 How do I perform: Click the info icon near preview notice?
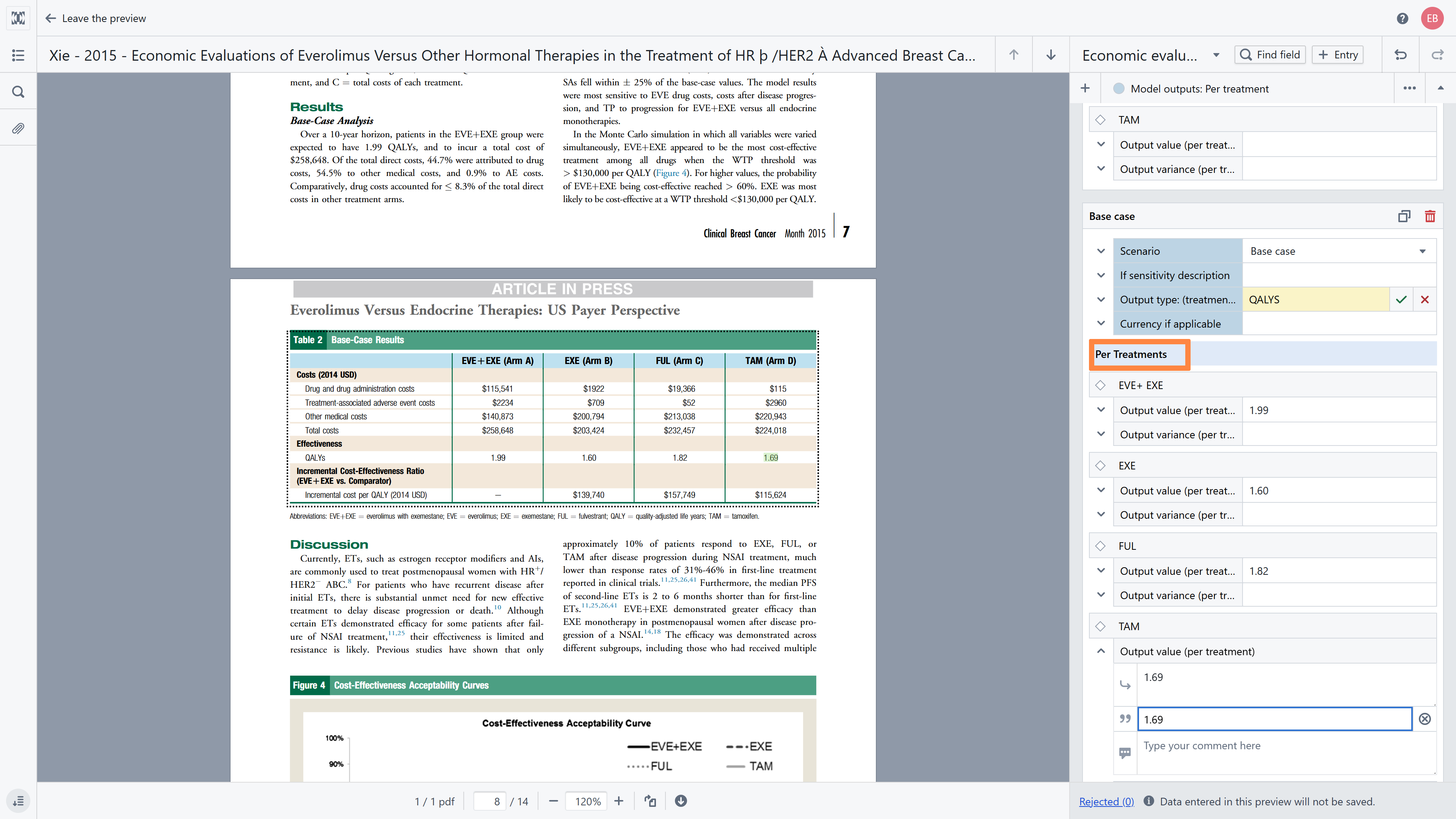[x=1148, y=801]
